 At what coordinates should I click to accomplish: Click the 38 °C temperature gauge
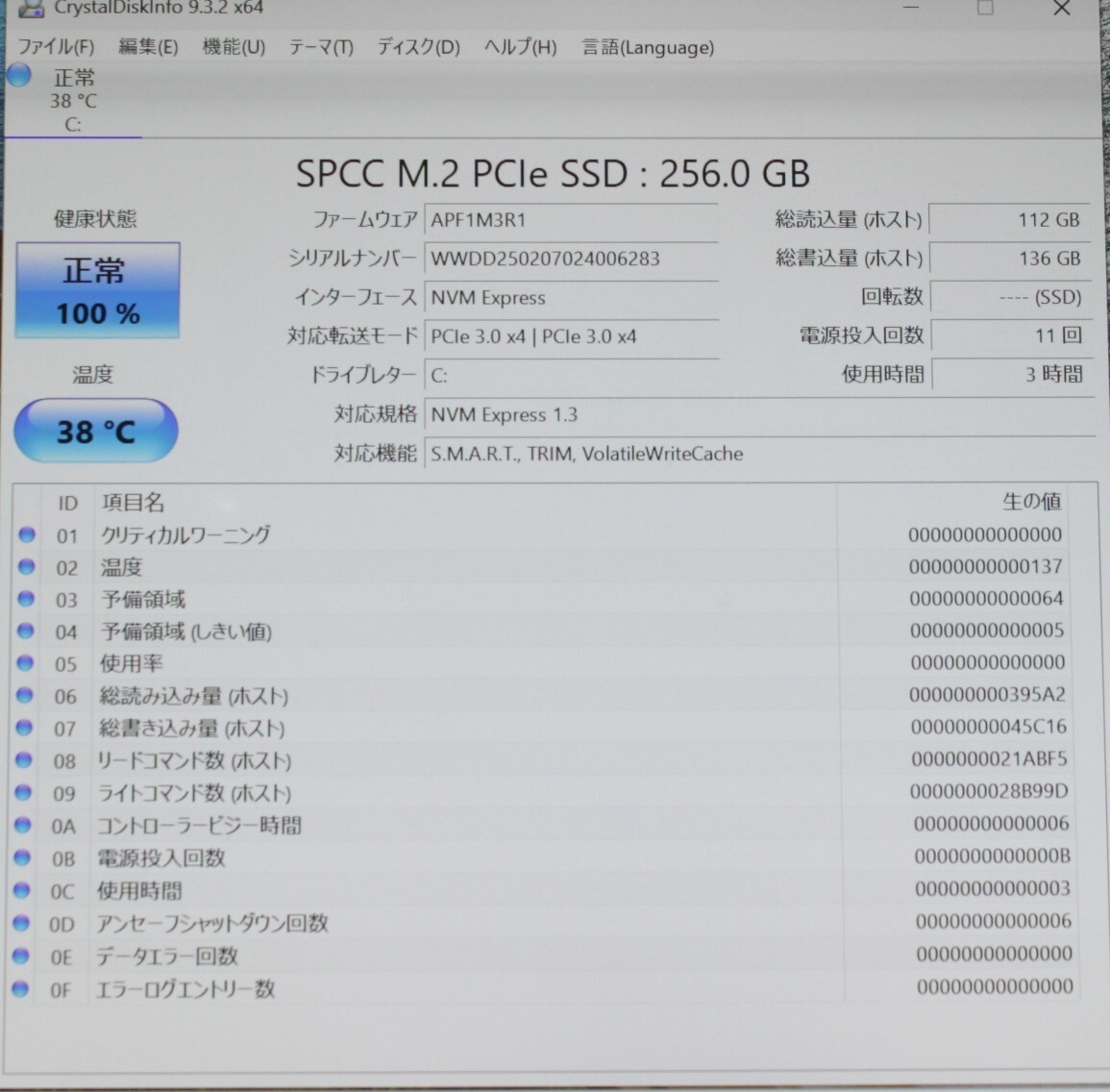[x=94, y=431]
